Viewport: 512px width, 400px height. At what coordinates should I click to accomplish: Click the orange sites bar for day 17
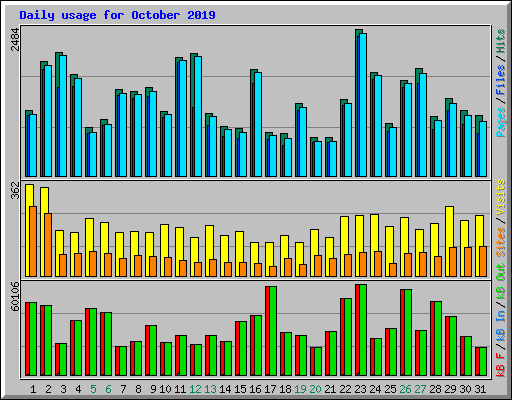point(273,271)
